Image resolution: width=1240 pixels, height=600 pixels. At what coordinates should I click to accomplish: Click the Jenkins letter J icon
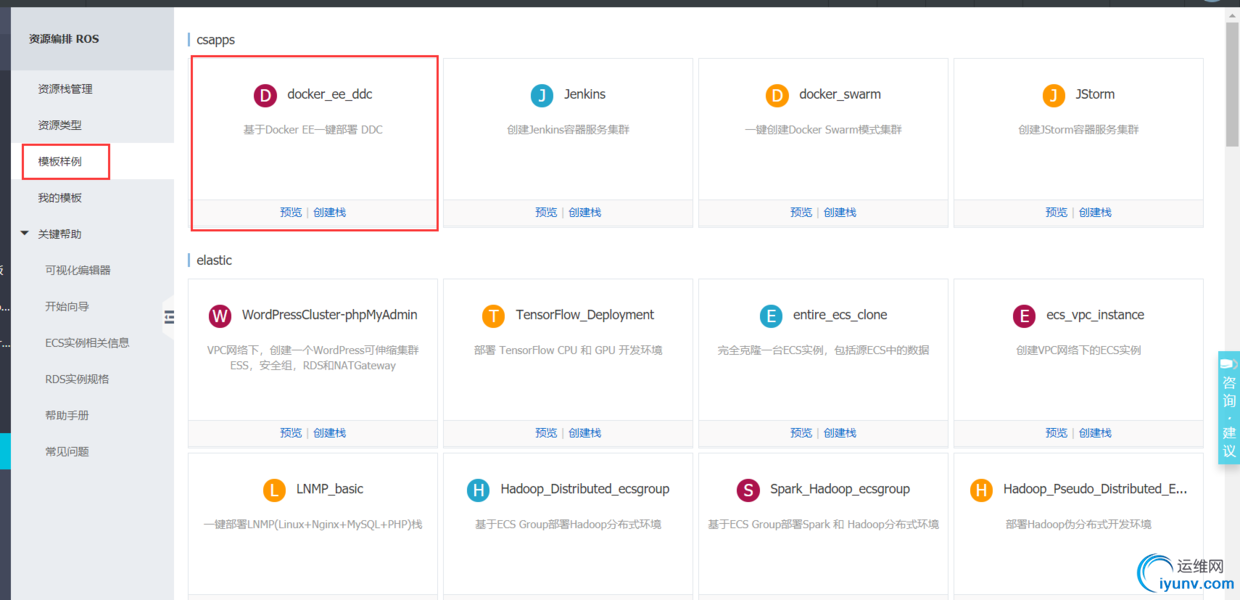click(542, 95)
